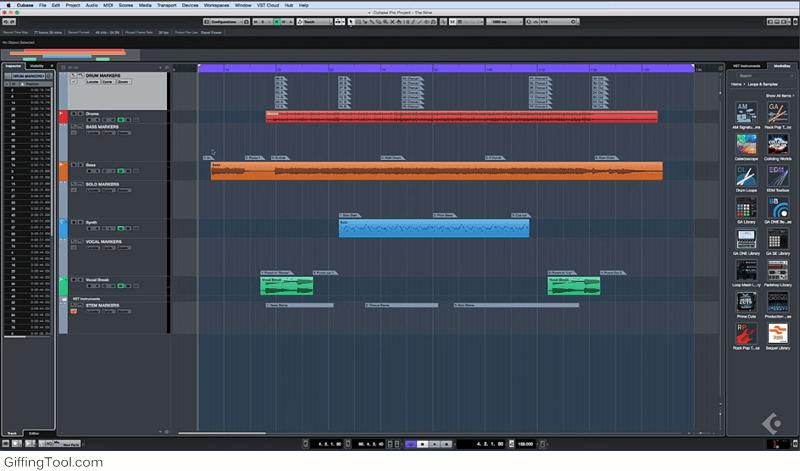Open the auto-scroll options dropdown
The width and height of the screenshot is (800, 471).
[344, 22]
